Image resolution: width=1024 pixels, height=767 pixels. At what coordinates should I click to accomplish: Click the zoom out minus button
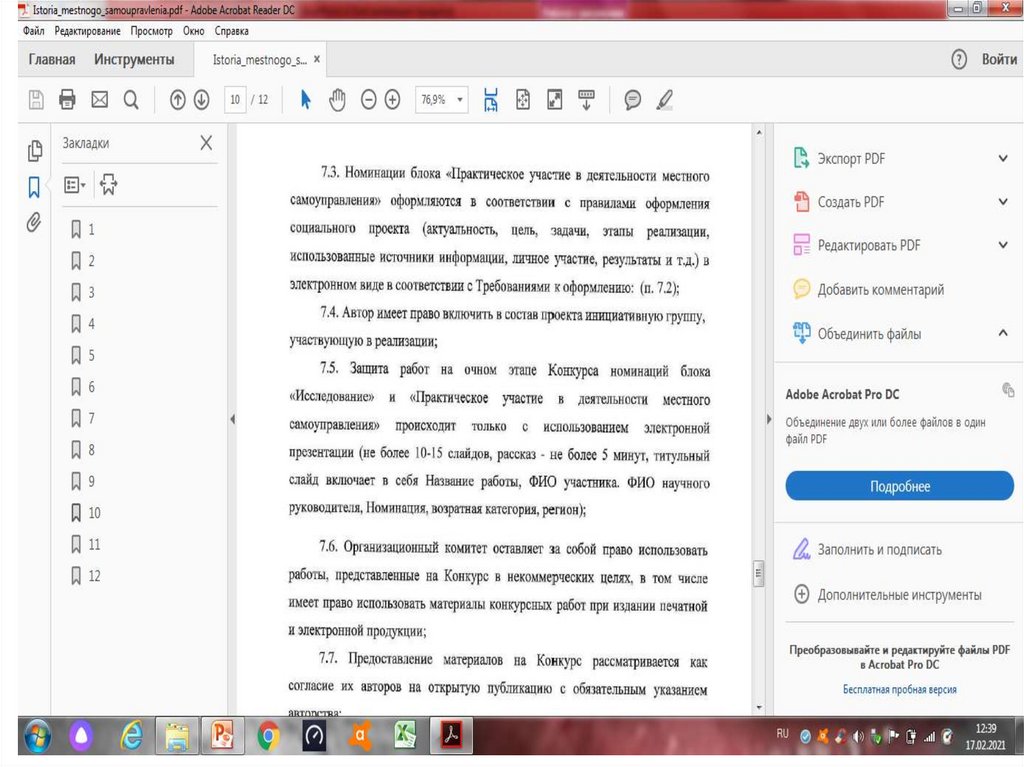368,99
